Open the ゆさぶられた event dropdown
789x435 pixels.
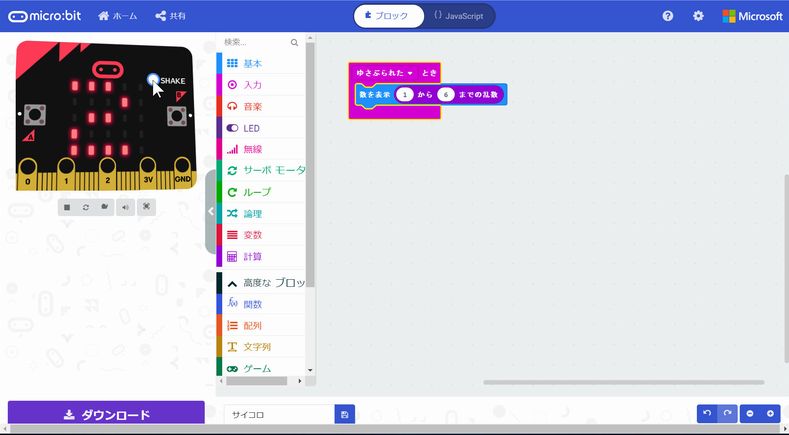coord(410,73)
